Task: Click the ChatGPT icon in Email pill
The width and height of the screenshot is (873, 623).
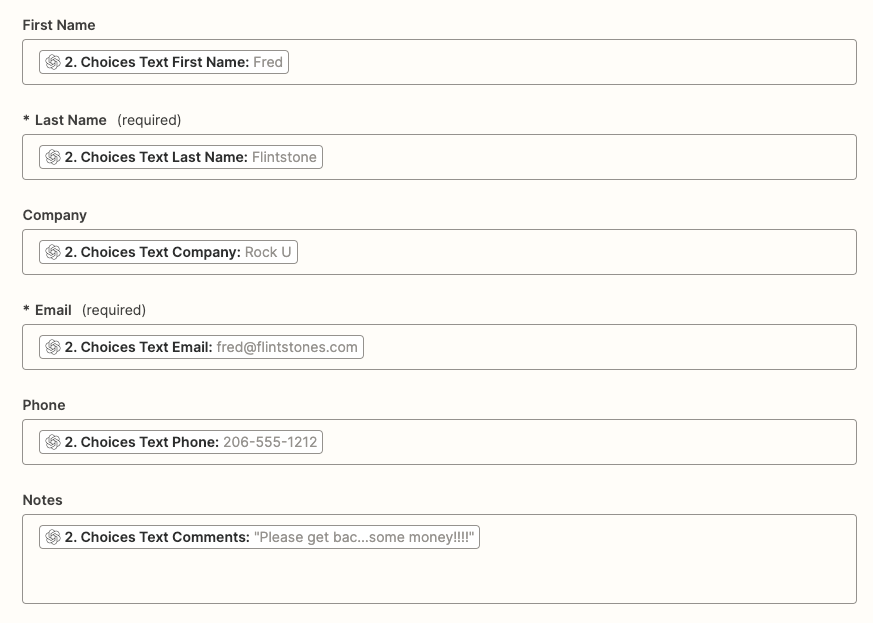Action: pos(53,347)
